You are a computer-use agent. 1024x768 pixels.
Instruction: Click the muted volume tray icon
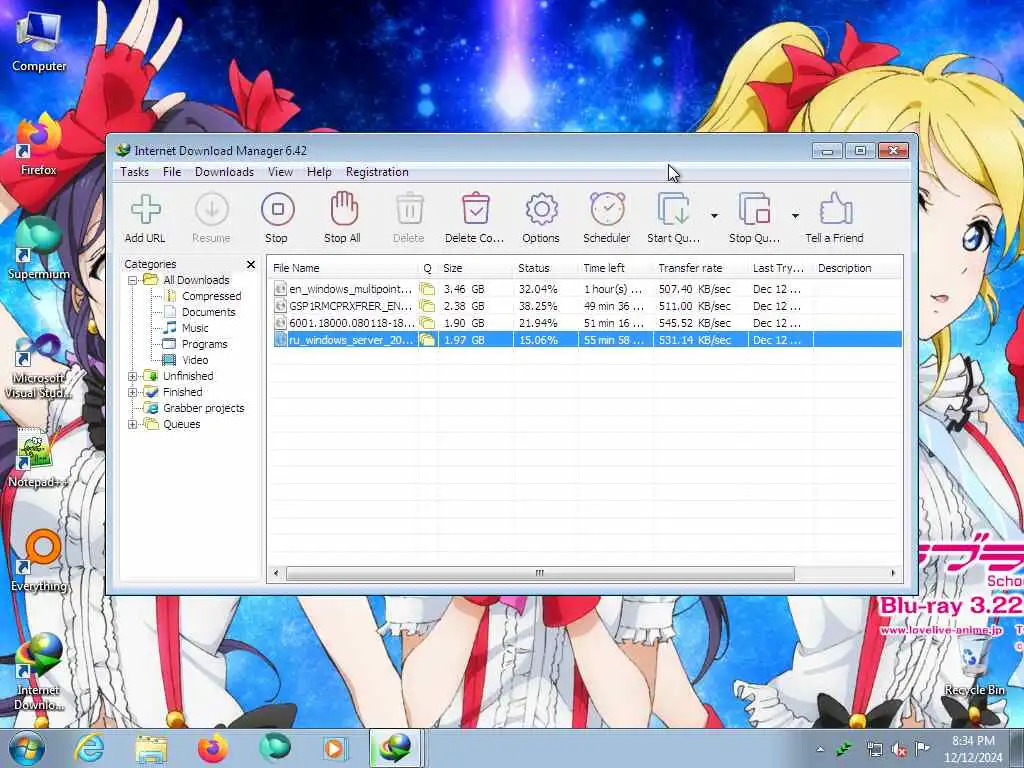[x=899, y=750]
